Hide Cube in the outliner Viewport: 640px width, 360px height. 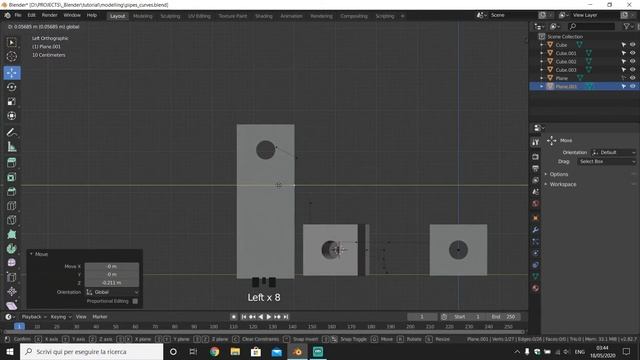(x=633, y=45)
